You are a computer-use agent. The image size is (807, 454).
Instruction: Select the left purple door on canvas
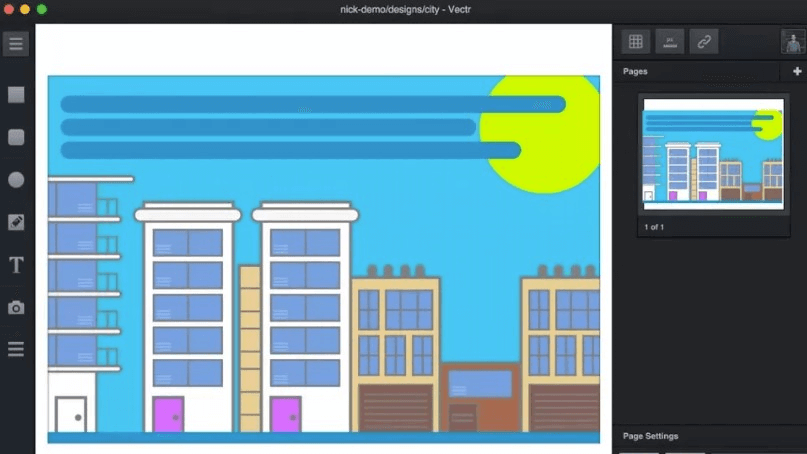coord(169,414)
